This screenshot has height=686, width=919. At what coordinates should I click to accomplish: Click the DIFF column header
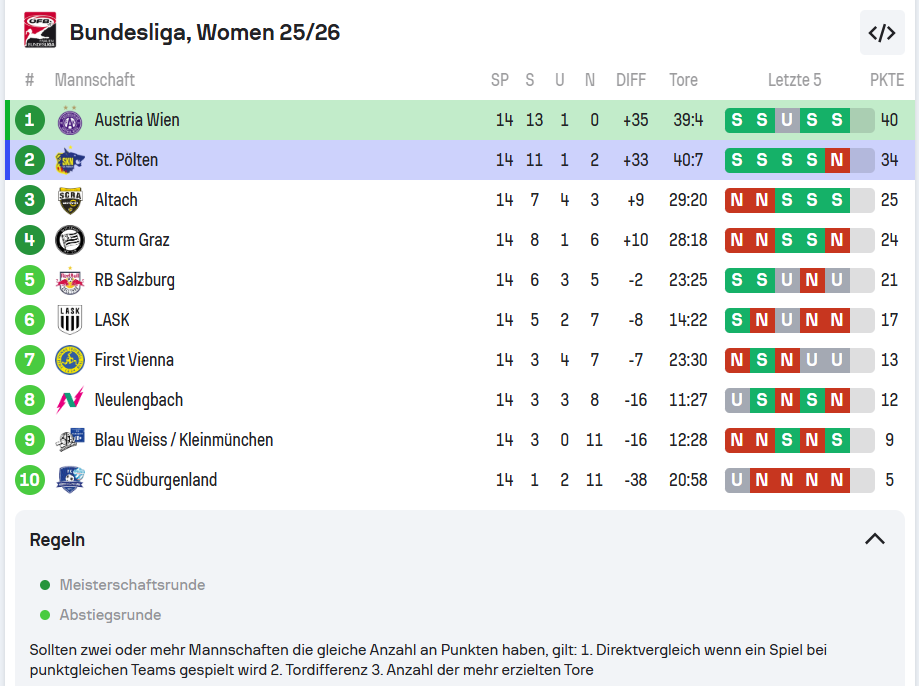[631, 80]
